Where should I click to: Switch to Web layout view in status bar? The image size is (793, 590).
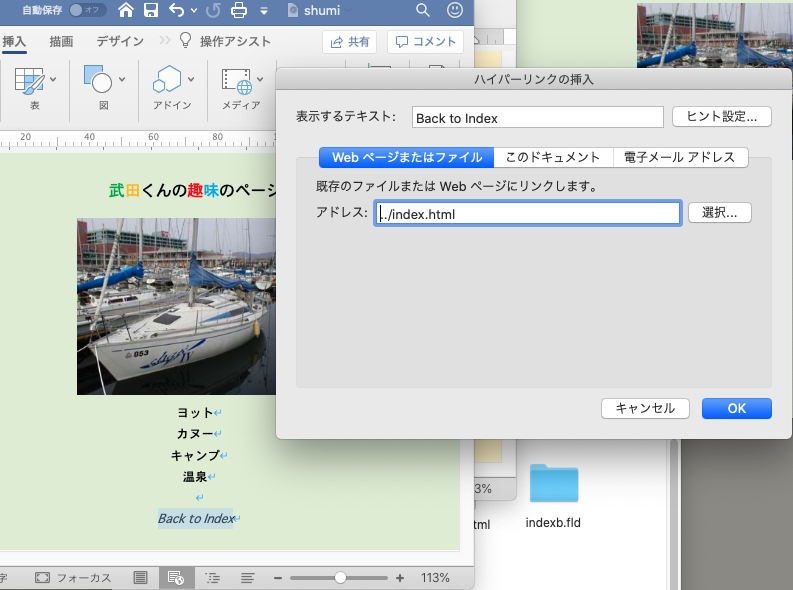pyautogui.click(x=176, y=577)
